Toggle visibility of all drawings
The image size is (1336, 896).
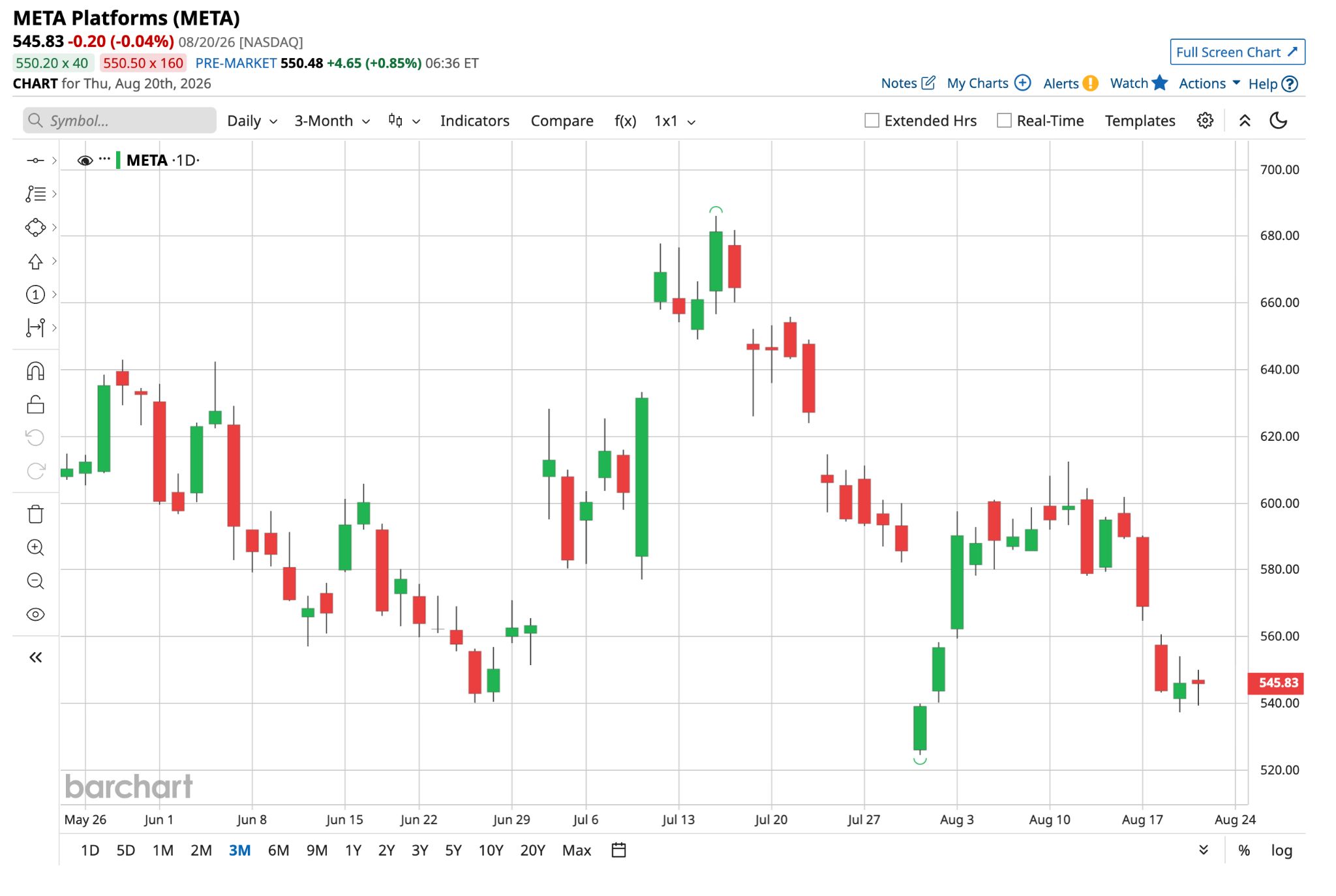click(35, 614)
